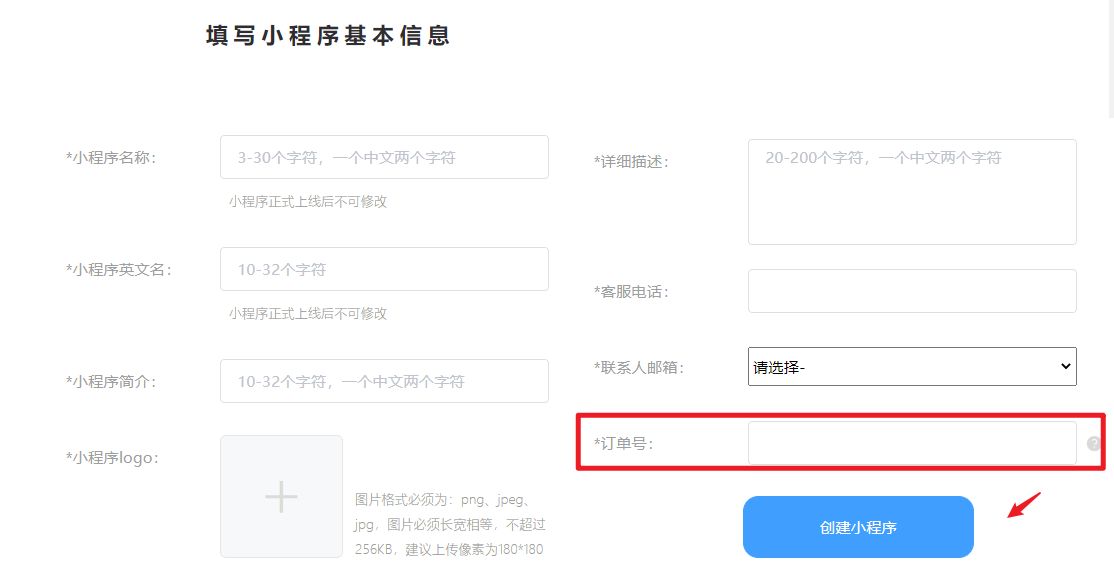Focus the 客服电话 input field
The image size is (1114, 580).
(x=912, y=291)
